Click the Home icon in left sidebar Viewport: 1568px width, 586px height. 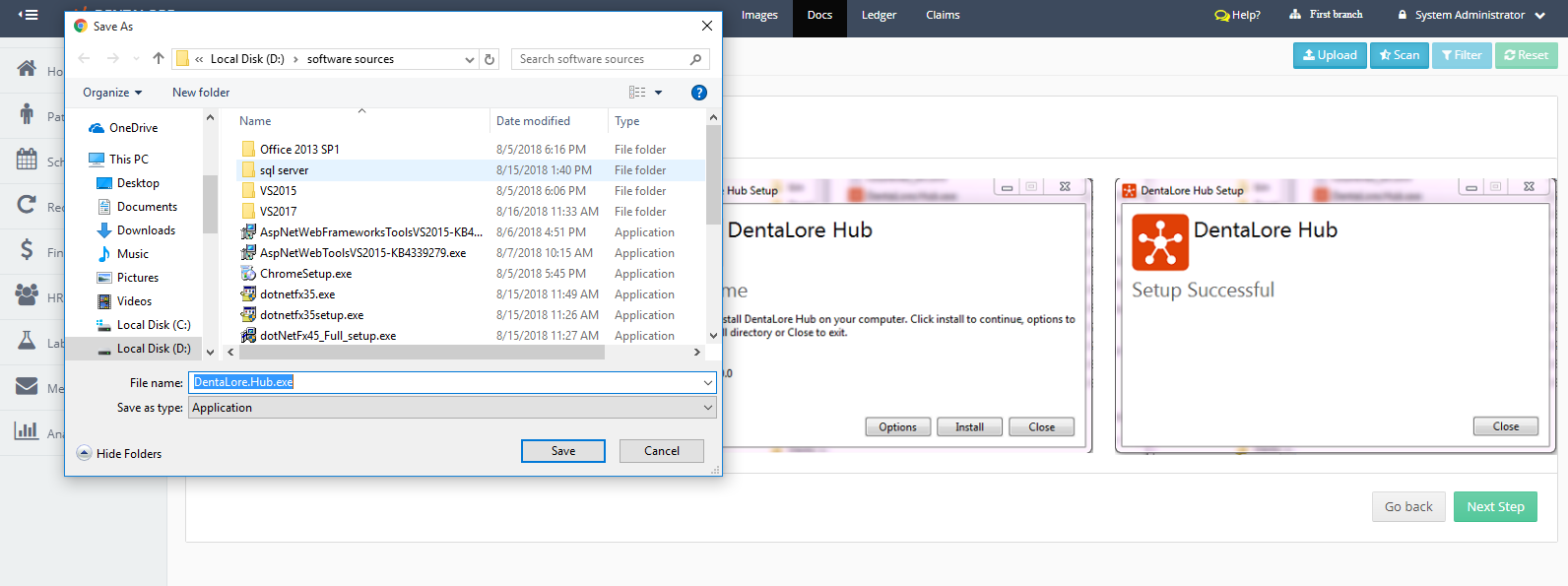pyautogui.click(x=28, y=69)
